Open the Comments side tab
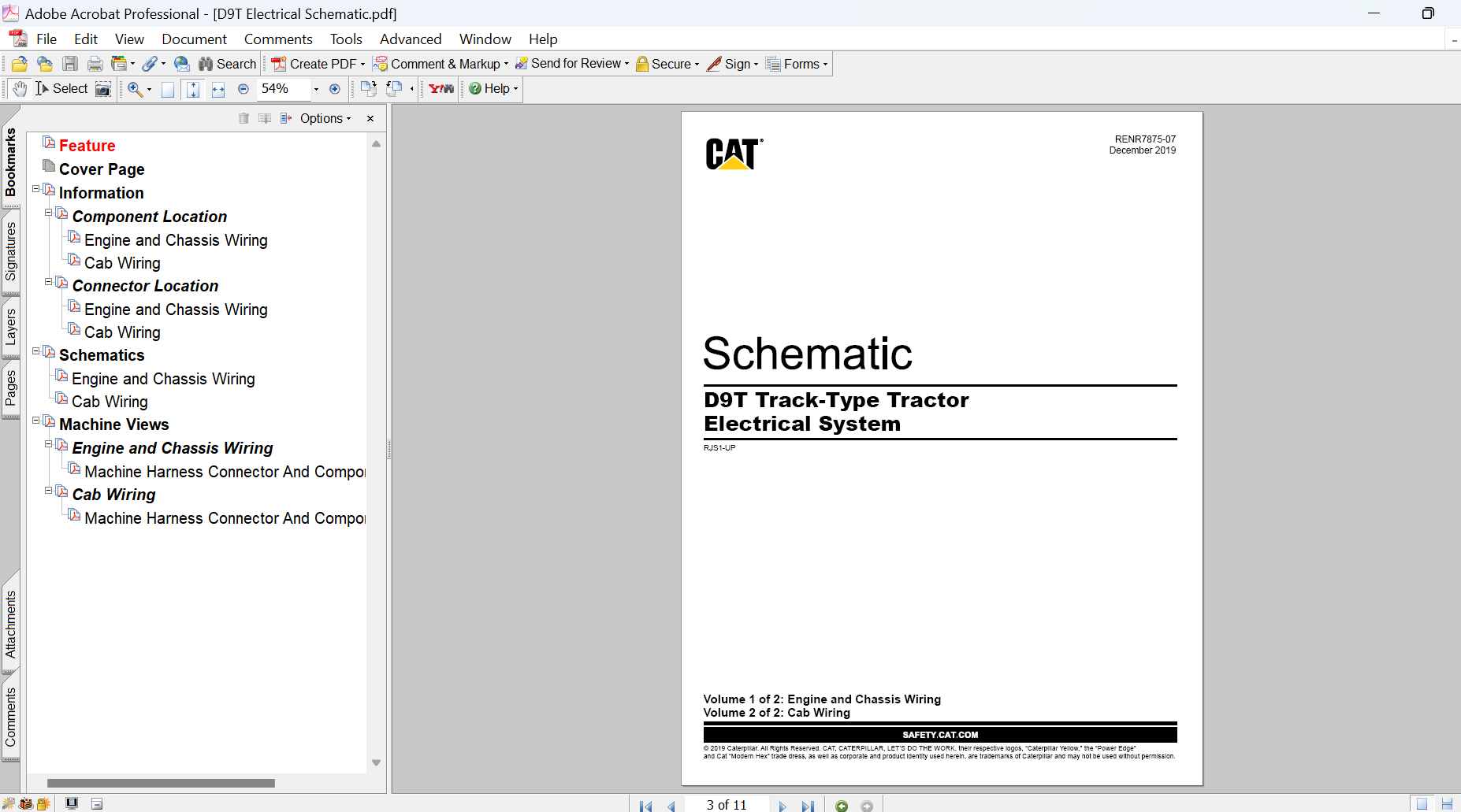Viewport: 1461px width, 812px height. coord(11,717)
